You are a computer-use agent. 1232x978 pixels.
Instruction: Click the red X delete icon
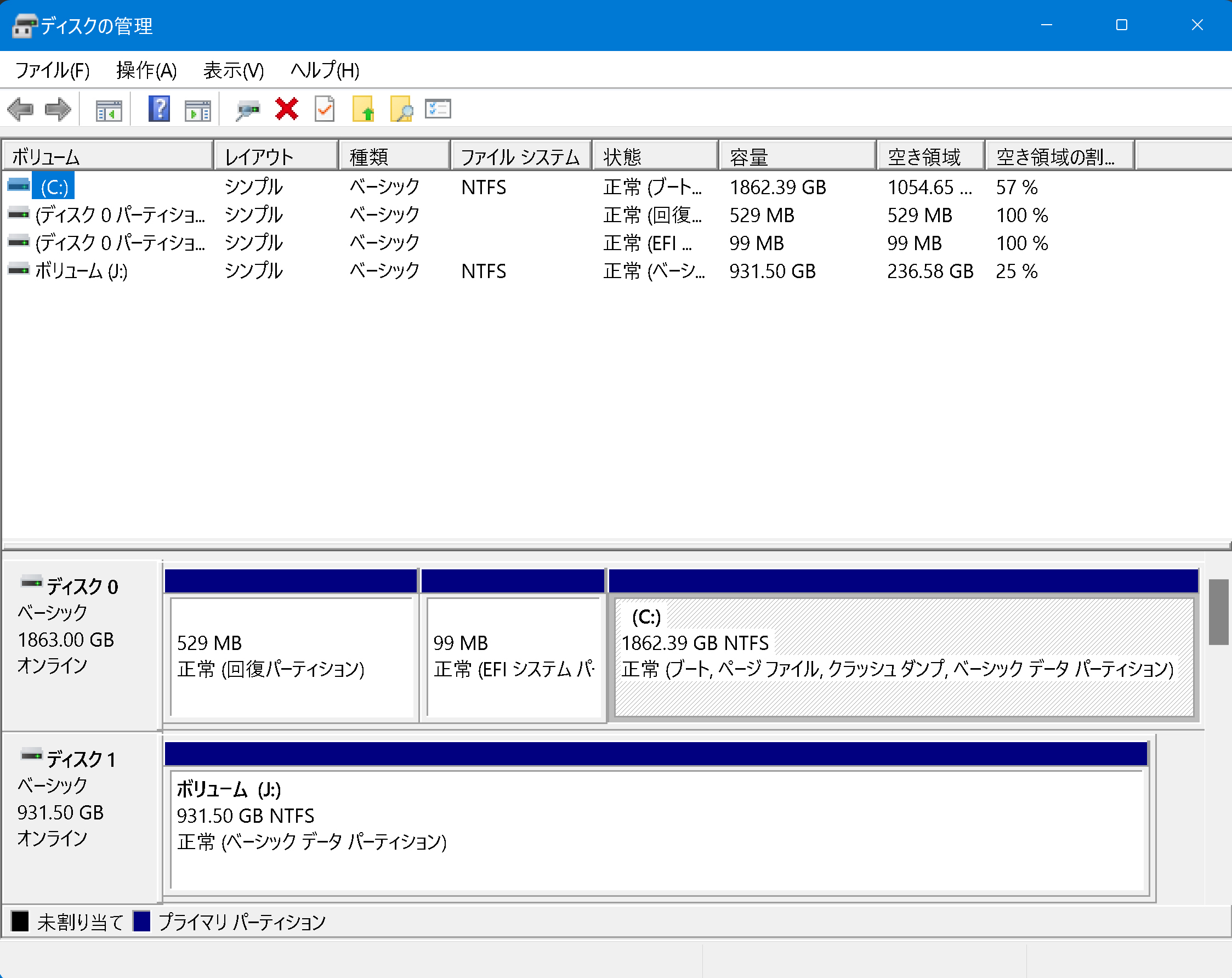pos(286,109)
